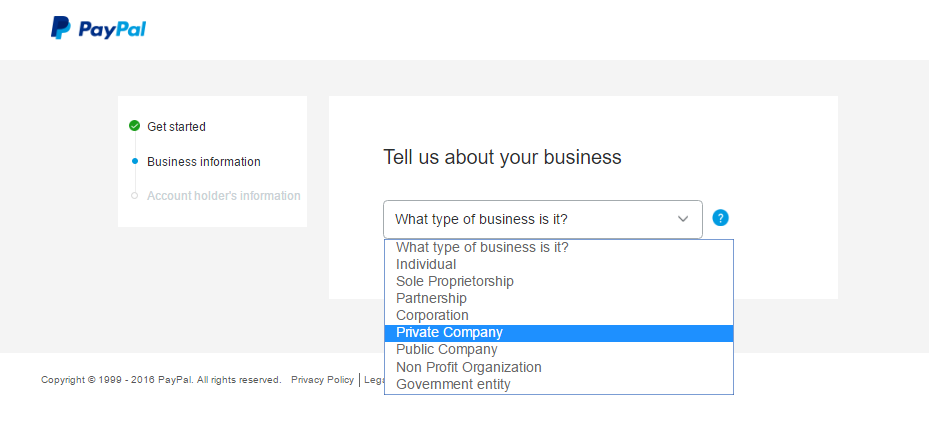Click the PayPal logo
Image resolution: width=929 pixels, height=428 pixels.
click(98, 28)
